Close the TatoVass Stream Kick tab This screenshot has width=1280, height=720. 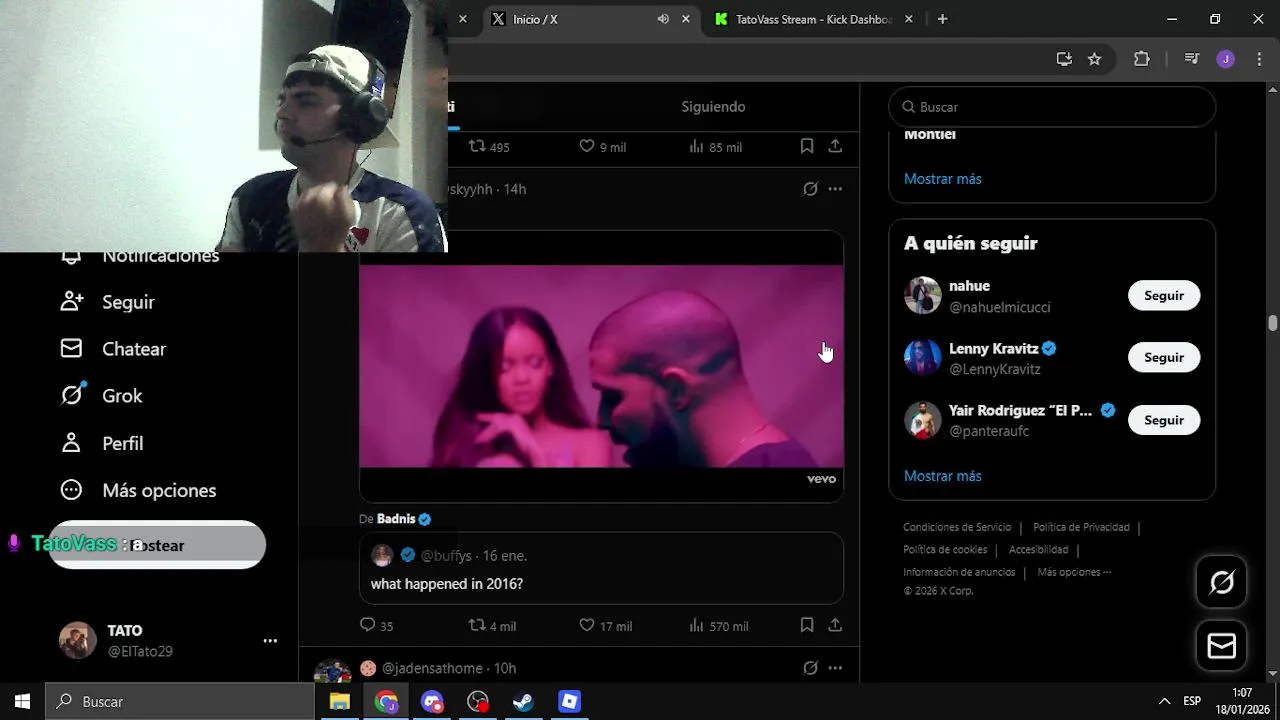909,19
